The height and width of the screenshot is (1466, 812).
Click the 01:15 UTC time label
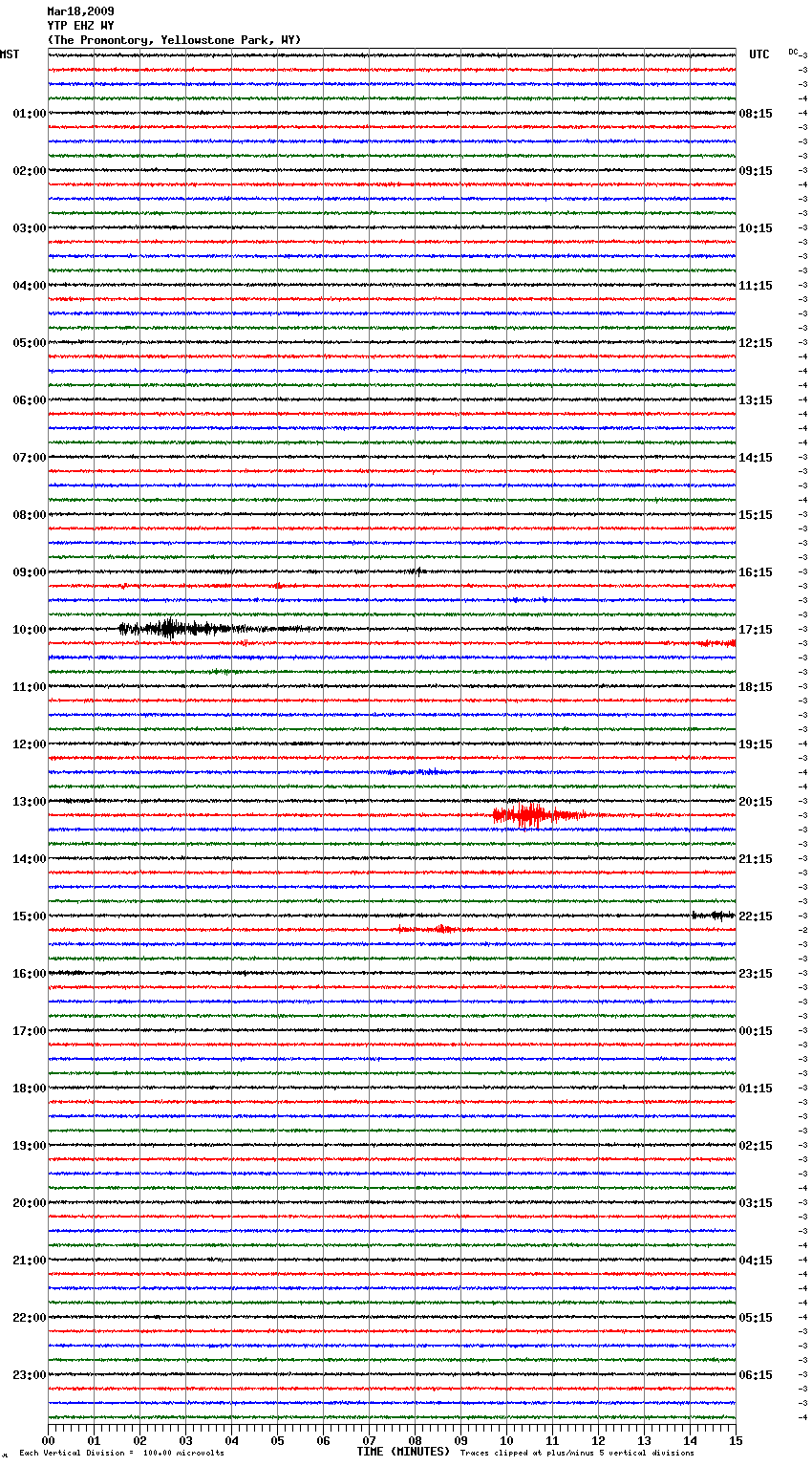pyautogui.click(x=756, y=1089)
